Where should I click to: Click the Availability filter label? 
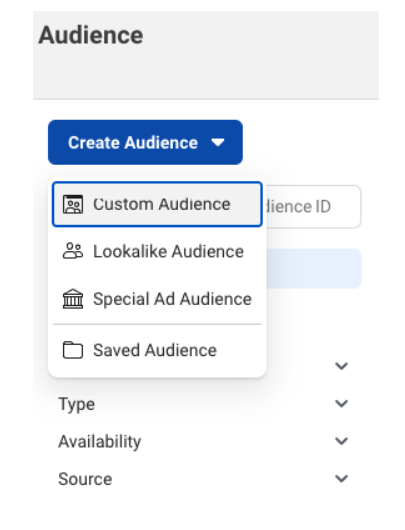[x=100, y=442]
